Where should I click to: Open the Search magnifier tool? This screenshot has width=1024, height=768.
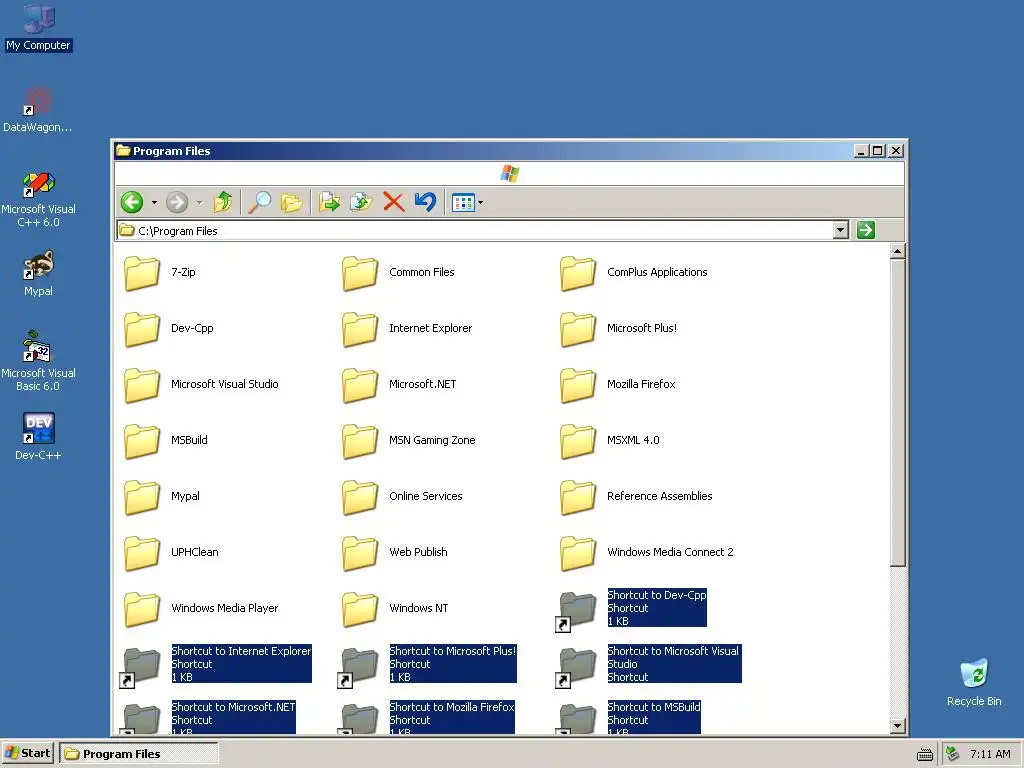pos(260,202)
